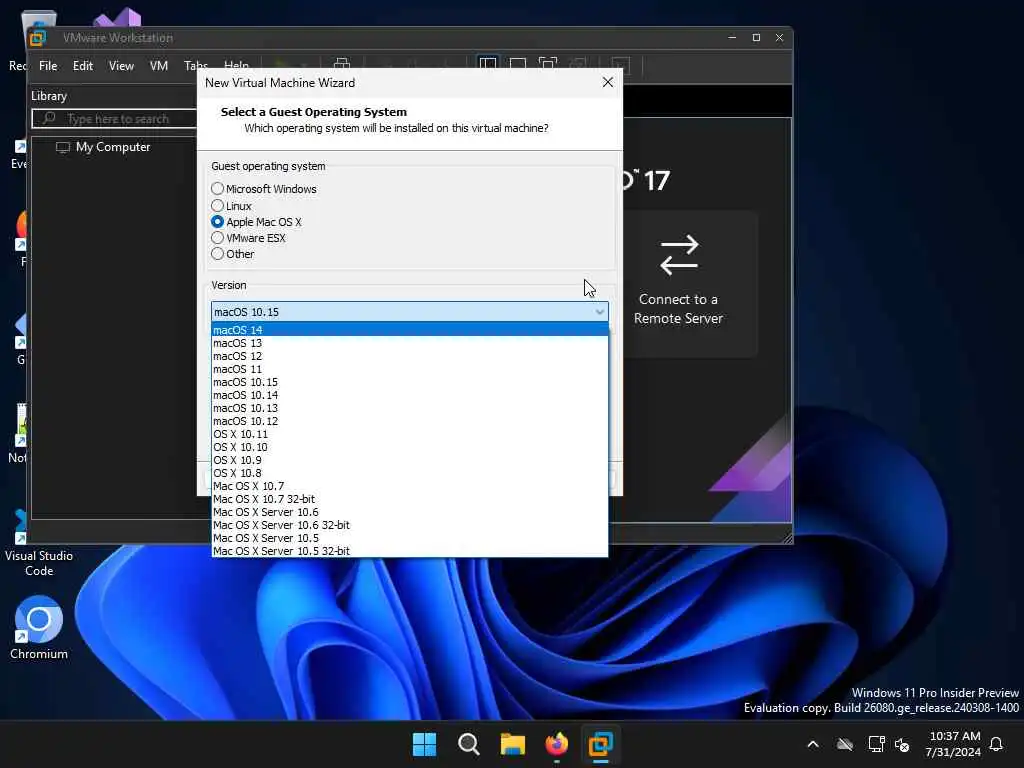Viewport: 1024px width, 768px height.
Task: Select Mac OS X Server 10.6 entry
Action: click(x=409, y=512)
